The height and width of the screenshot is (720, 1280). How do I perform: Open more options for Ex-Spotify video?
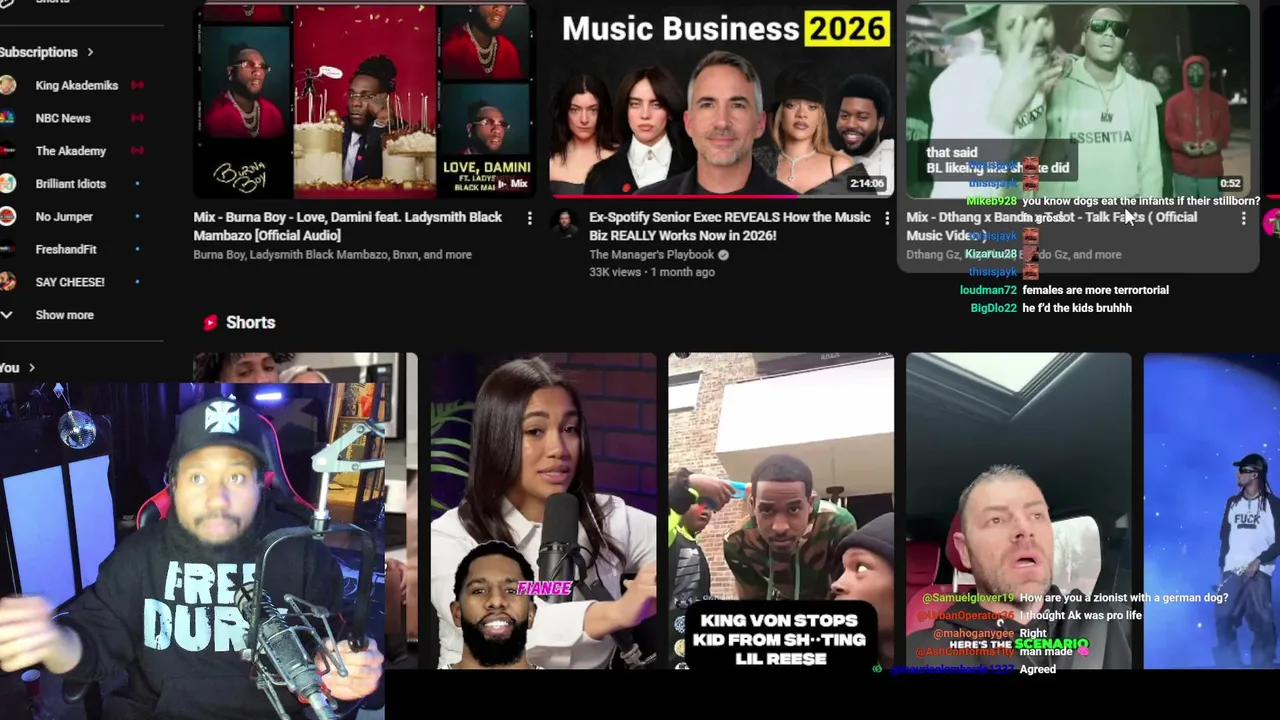(x=886, y=218)
